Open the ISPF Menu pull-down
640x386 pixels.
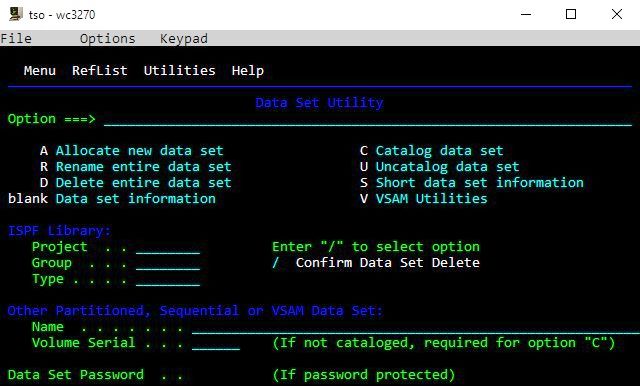coord(40,71)
